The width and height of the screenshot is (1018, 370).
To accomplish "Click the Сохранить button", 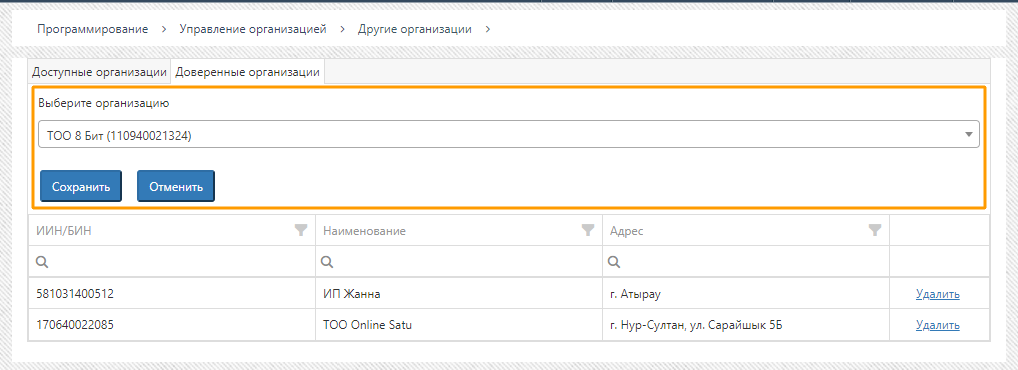I will 81,186.
